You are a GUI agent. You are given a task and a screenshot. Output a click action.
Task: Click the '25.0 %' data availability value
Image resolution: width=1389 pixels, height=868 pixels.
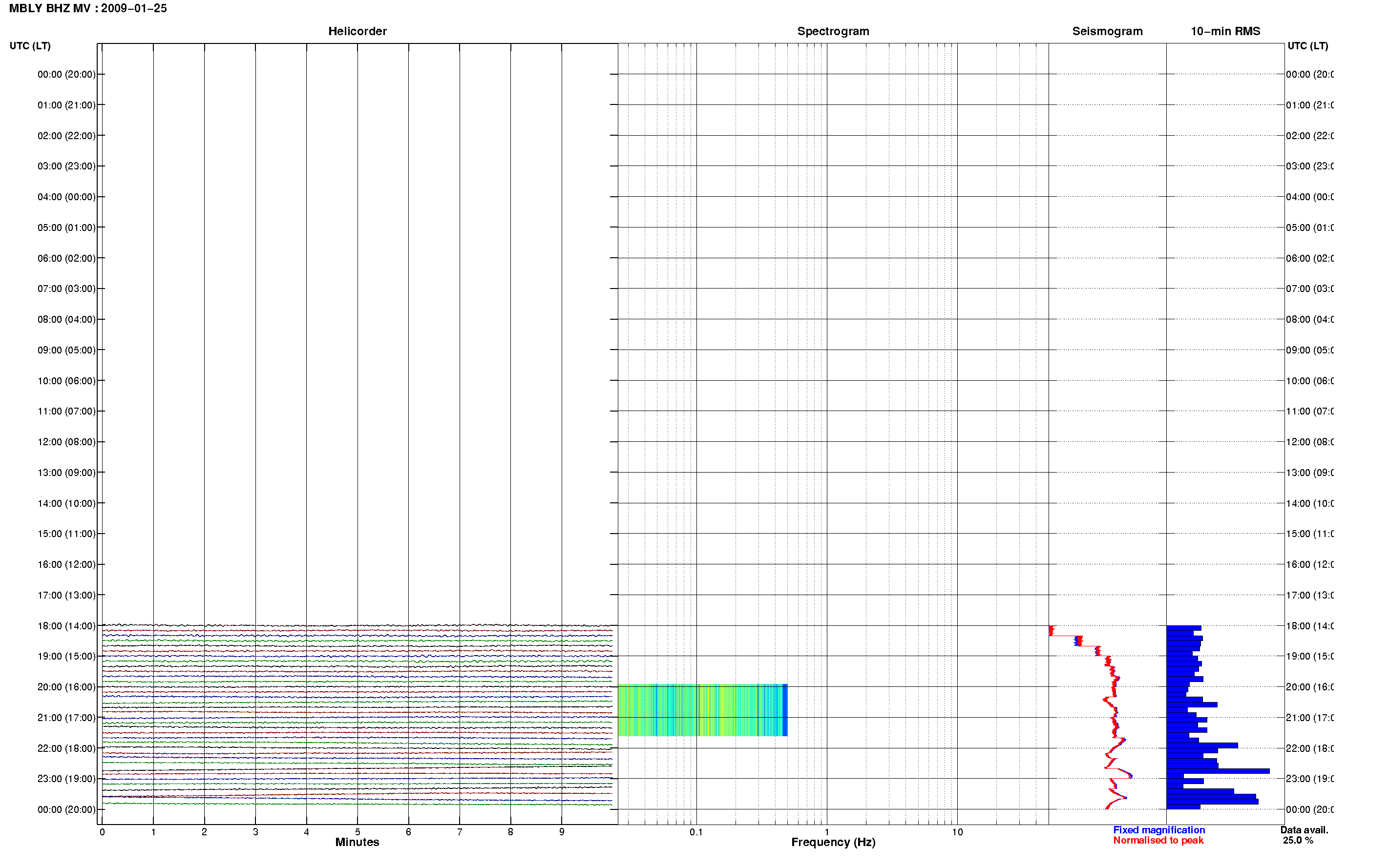1298,841
